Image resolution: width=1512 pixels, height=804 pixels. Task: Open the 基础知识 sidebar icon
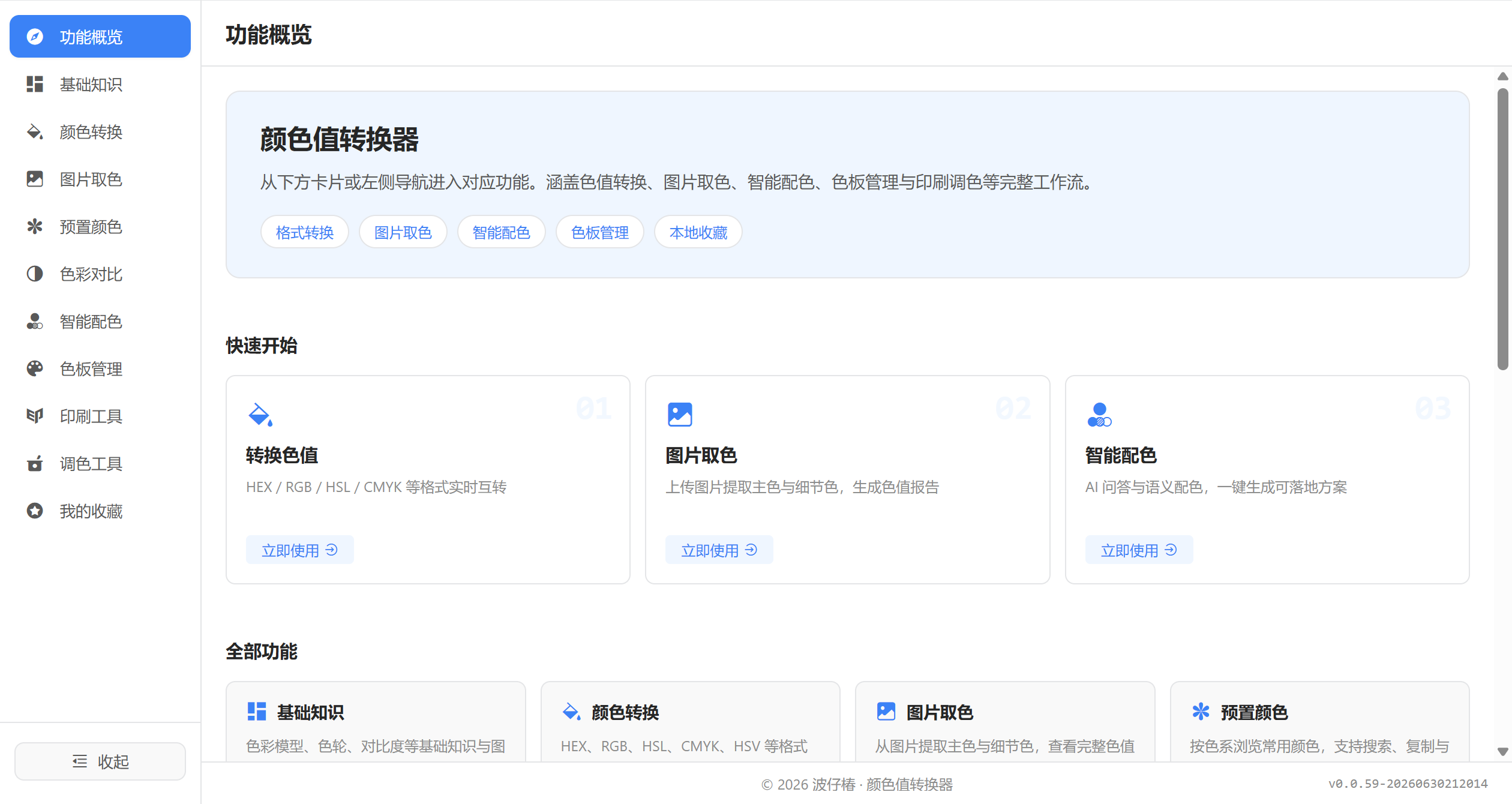[35, 84]
